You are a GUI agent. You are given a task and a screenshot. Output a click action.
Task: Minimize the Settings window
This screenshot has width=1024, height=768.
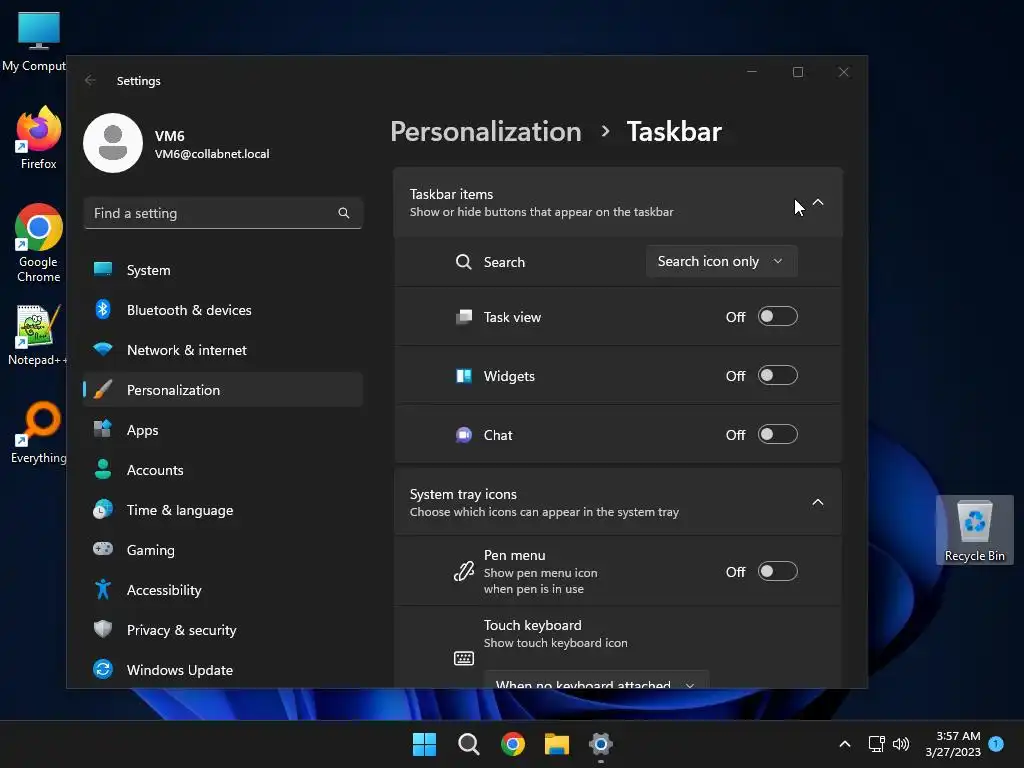point(752,72)
